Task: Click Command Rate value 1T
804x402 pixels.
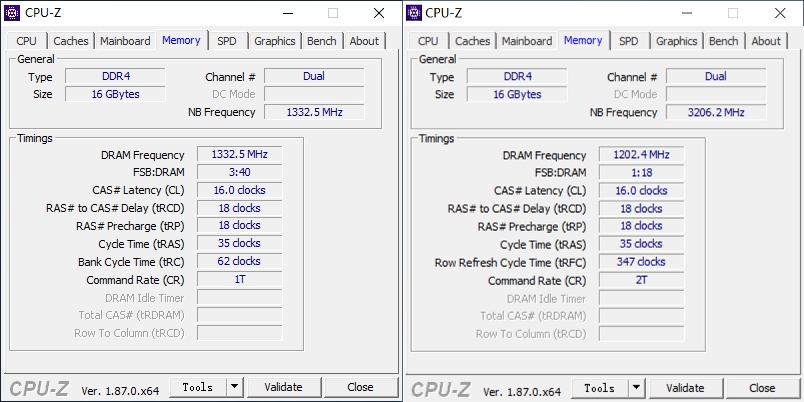Action: (x=239, y=279)
